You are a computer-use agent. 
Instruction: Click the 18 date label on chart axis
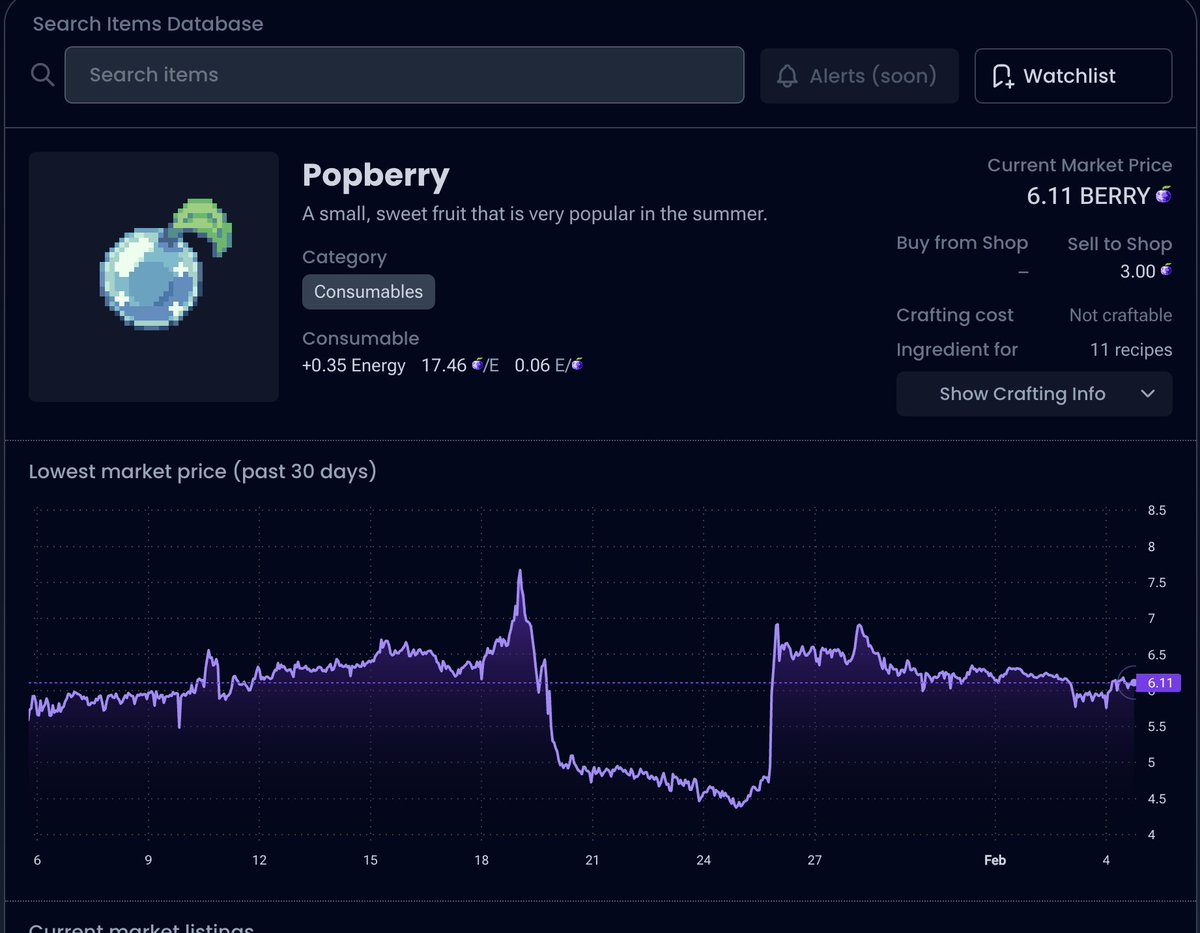(x=481, y=860)
